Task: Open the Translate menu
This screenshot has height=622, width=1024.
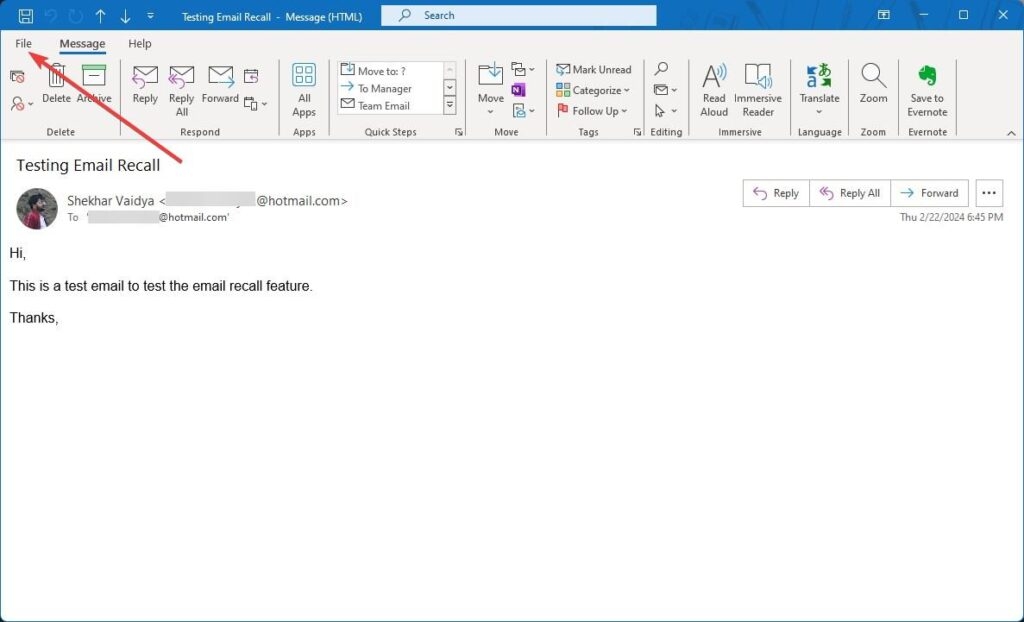Action: click(x=819, y=90)
